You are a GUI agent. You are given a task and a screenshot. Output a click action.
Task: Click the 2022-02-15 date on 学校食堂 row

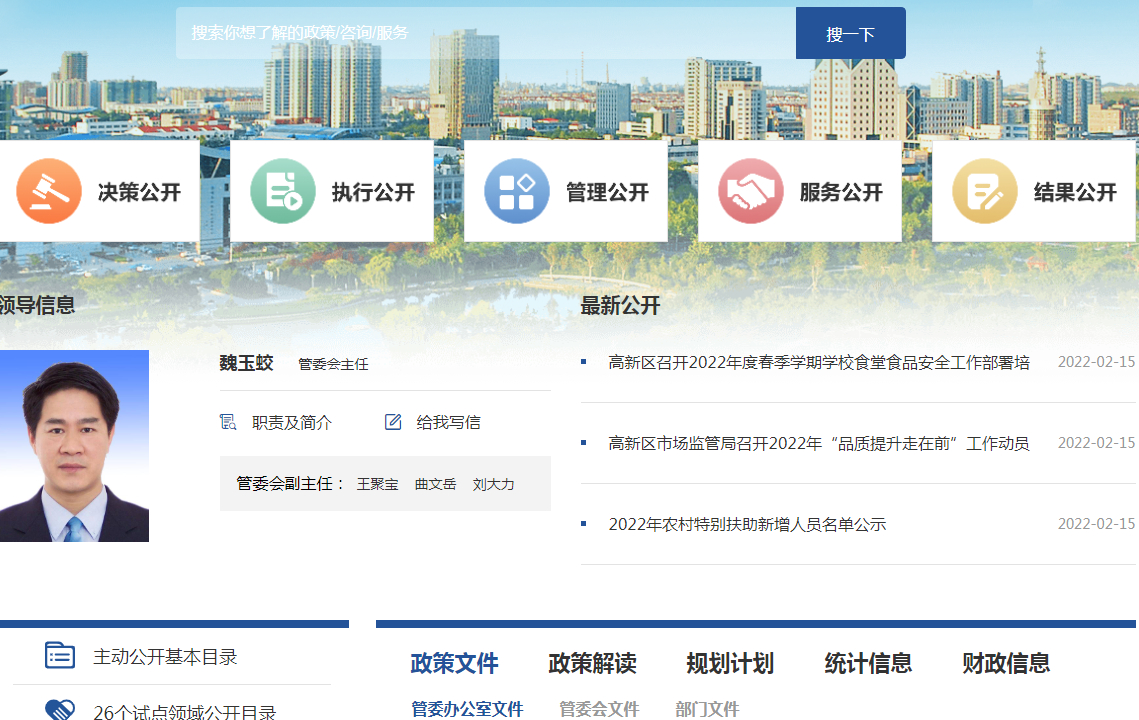click(x=1096, y=362)
